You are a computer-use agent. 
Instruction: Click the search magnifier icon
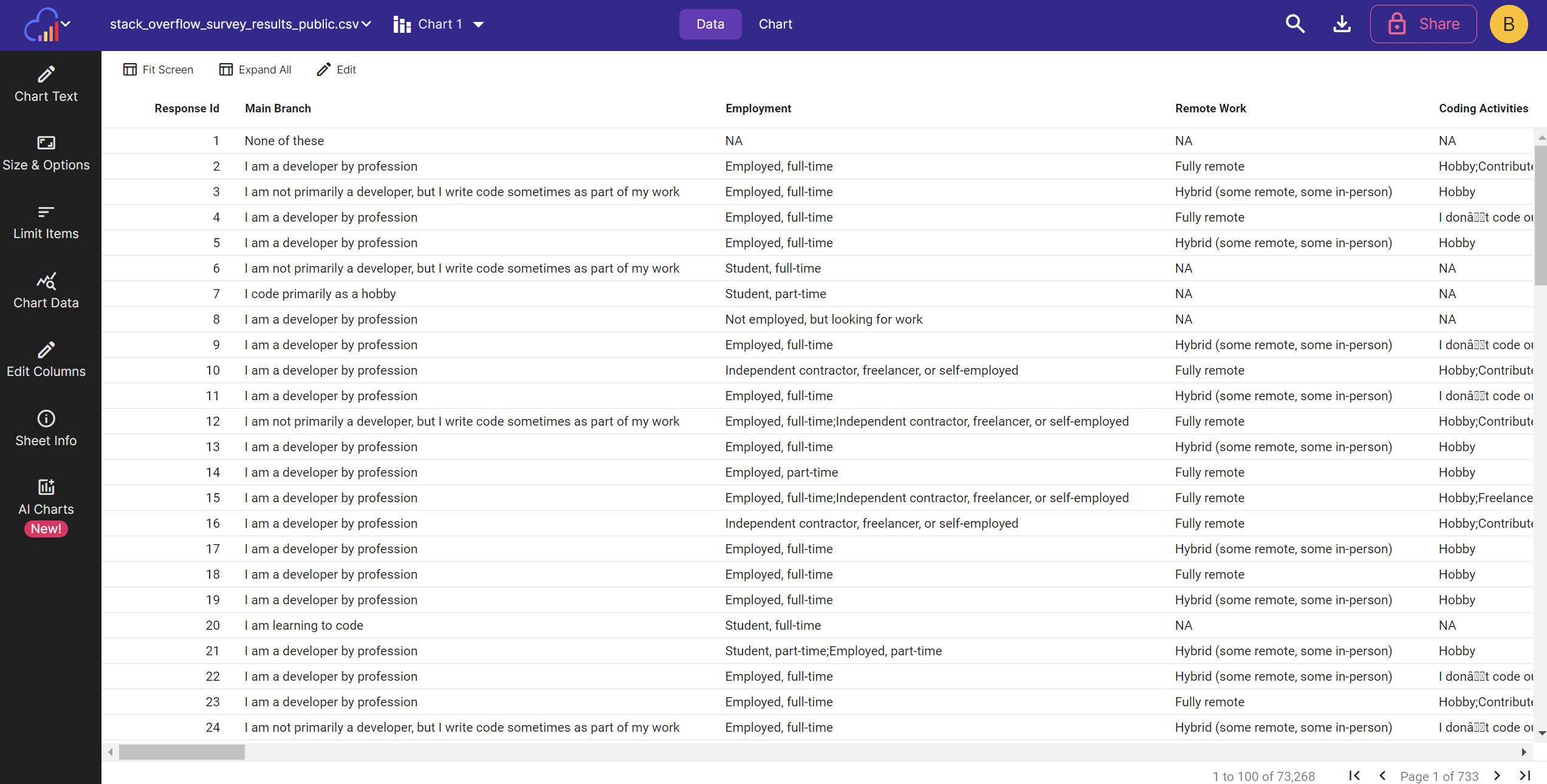[x=1295, y=24]
